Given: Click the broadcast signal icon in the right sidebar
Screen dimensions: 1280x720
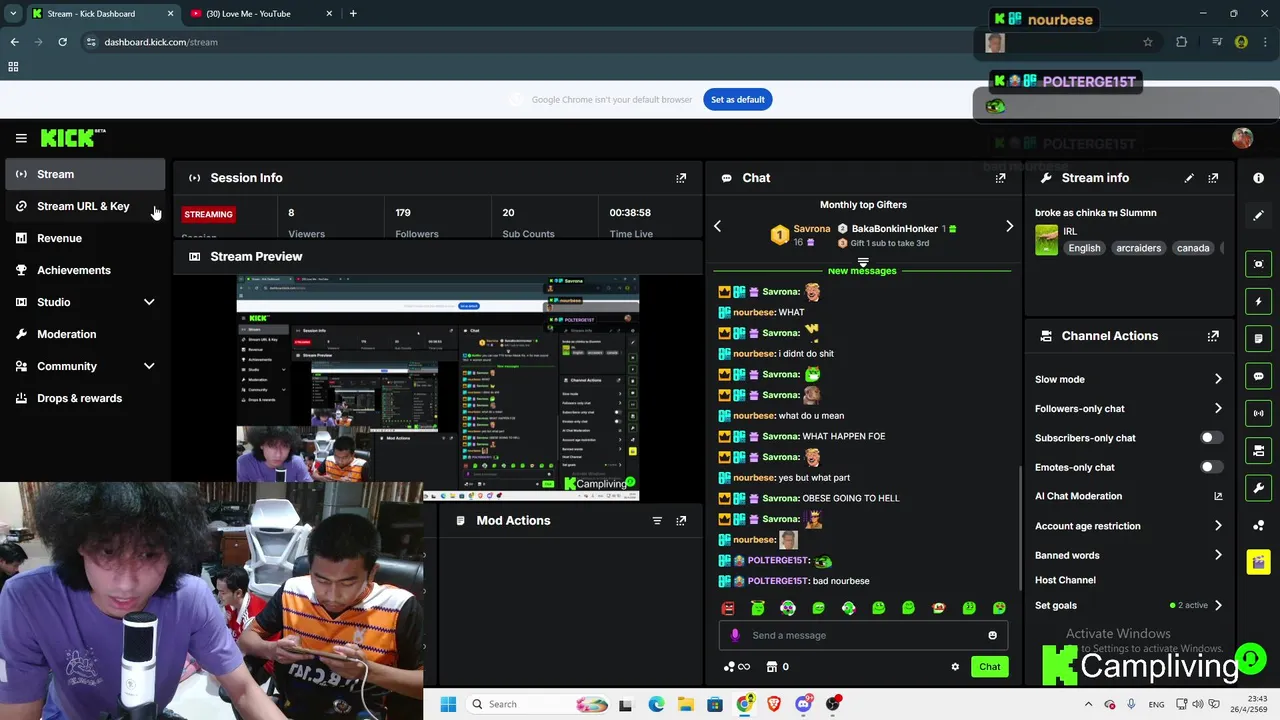Looking at the screenshot, I should (x=1258, y=413).
